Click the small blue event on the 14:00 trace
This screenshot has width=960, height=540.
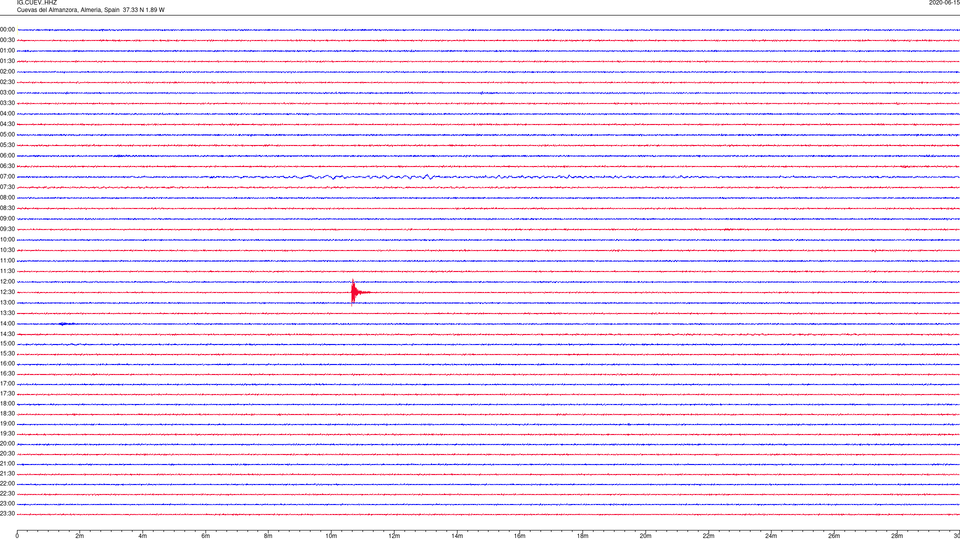click(x=66, y=324)
